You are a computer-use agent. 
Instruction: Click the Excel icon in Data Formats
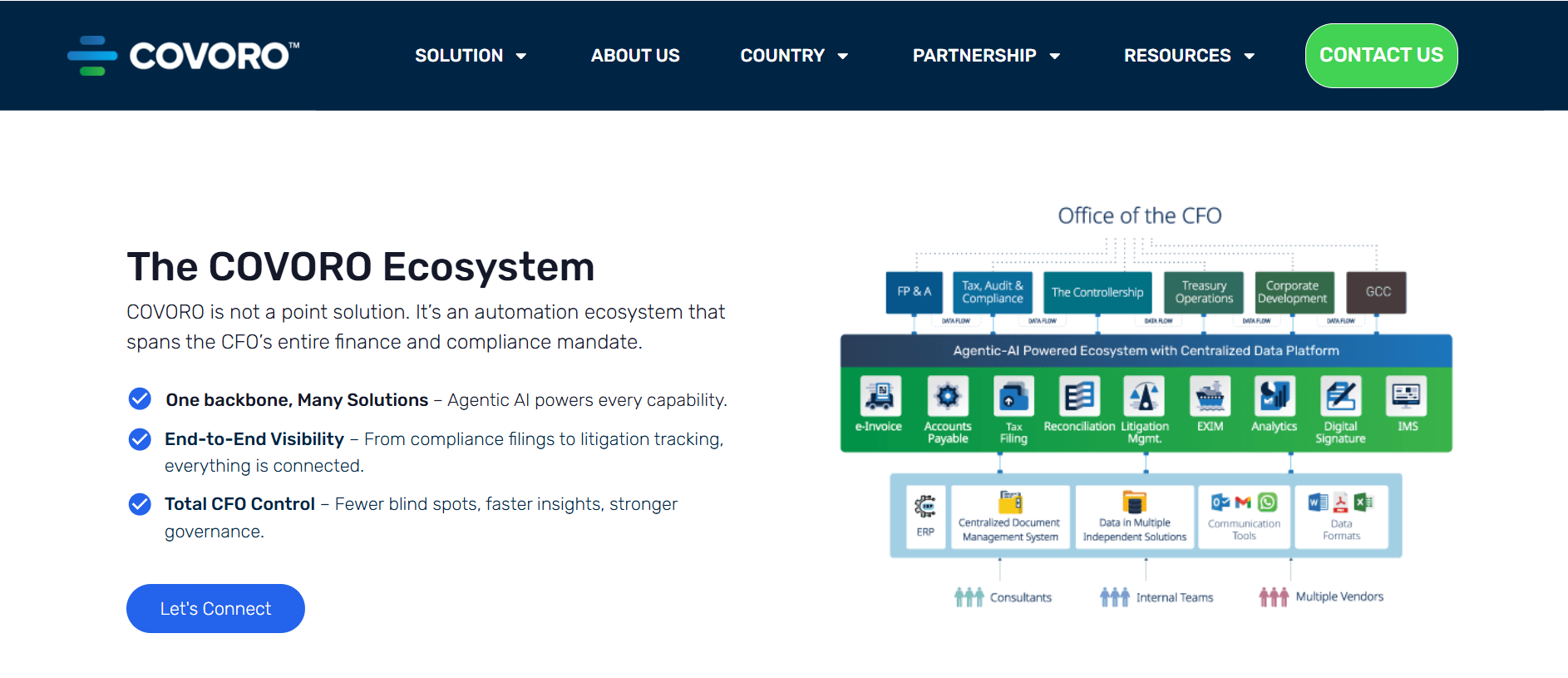1363,502
